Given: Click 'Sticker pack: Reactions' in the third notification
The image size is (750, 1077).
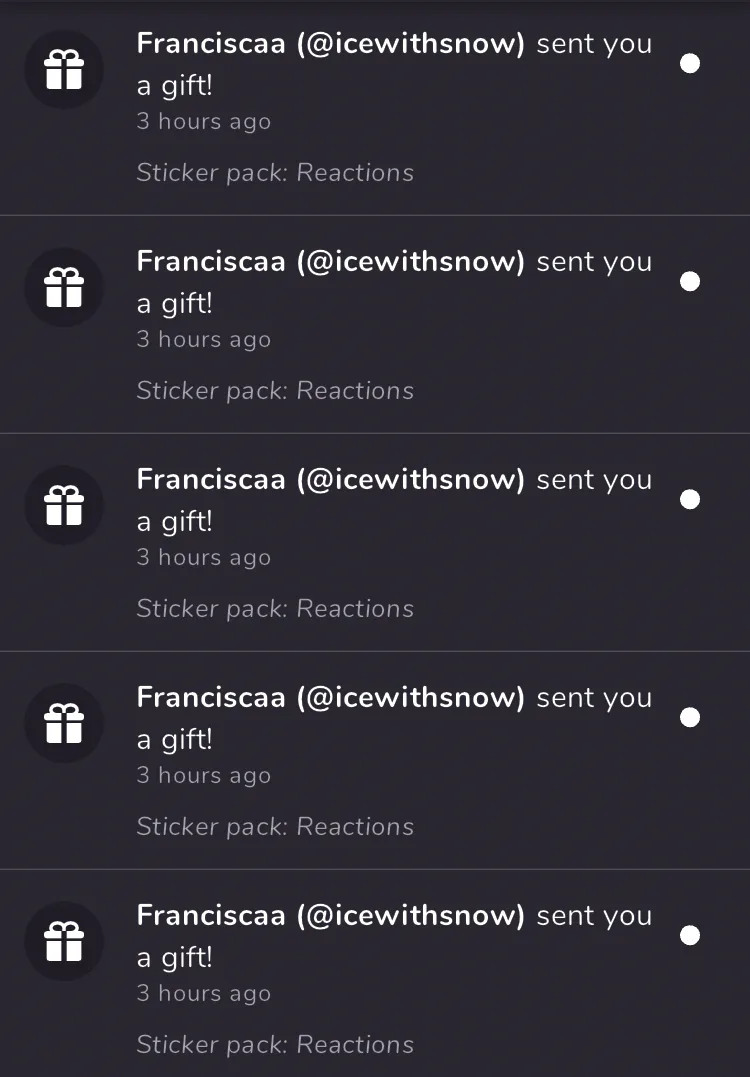Looking at the screenshot, I should [x=275, y=609].
